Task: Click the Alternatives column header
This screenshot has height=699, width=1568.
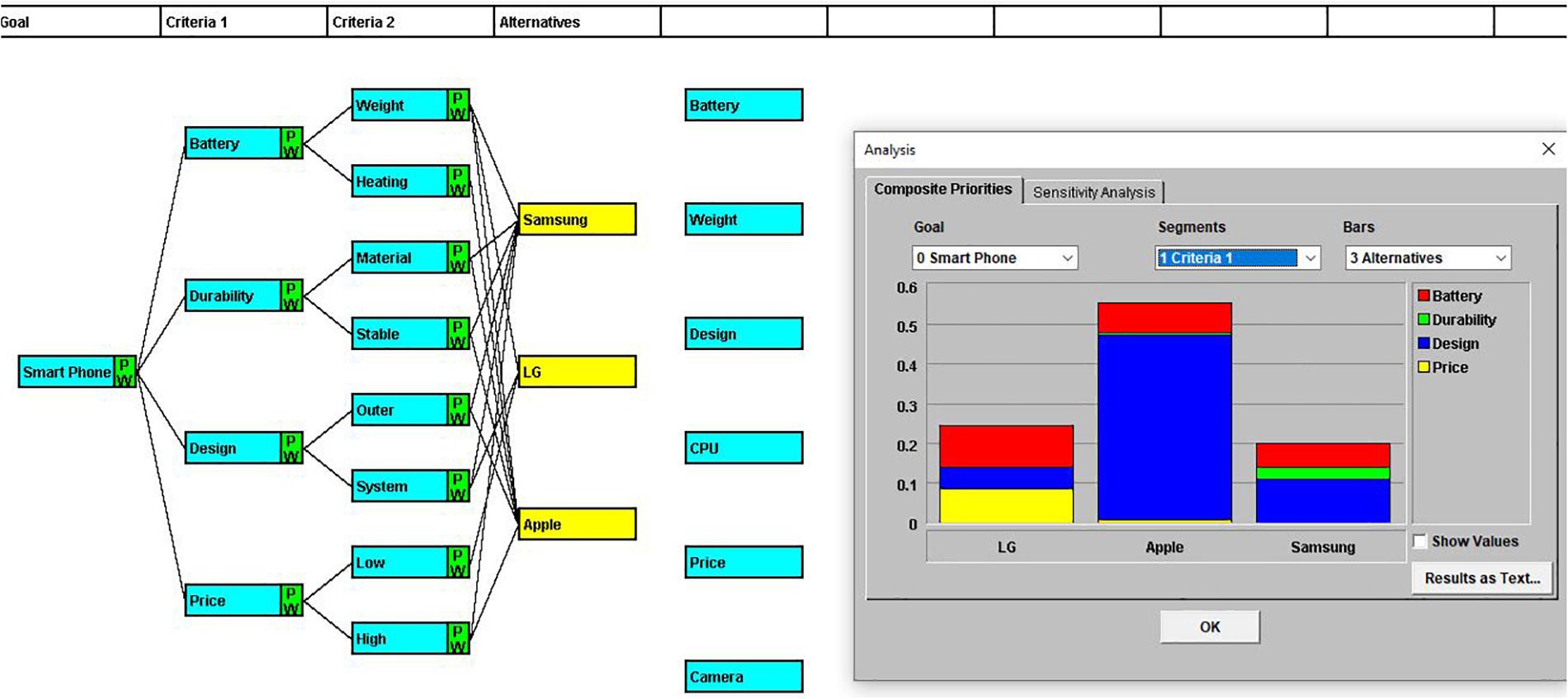Action: tap(578, 22)
